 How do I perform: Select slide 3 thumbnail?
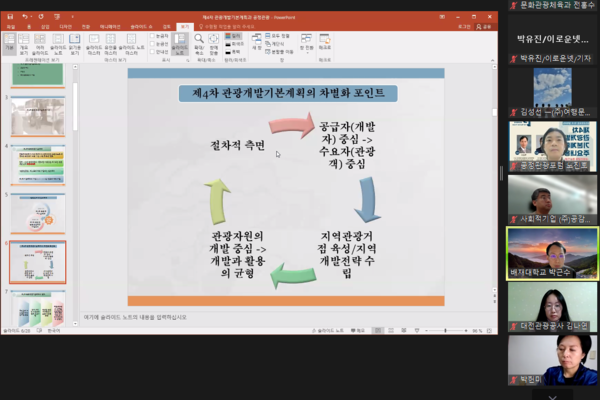click(x=38, y=116)
